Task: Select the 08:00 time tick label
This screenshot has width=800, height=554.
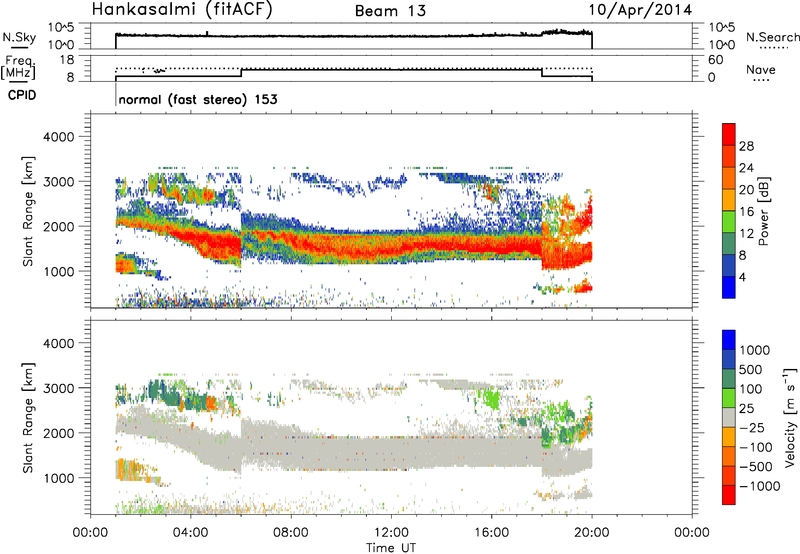Action: coord(291,533)
